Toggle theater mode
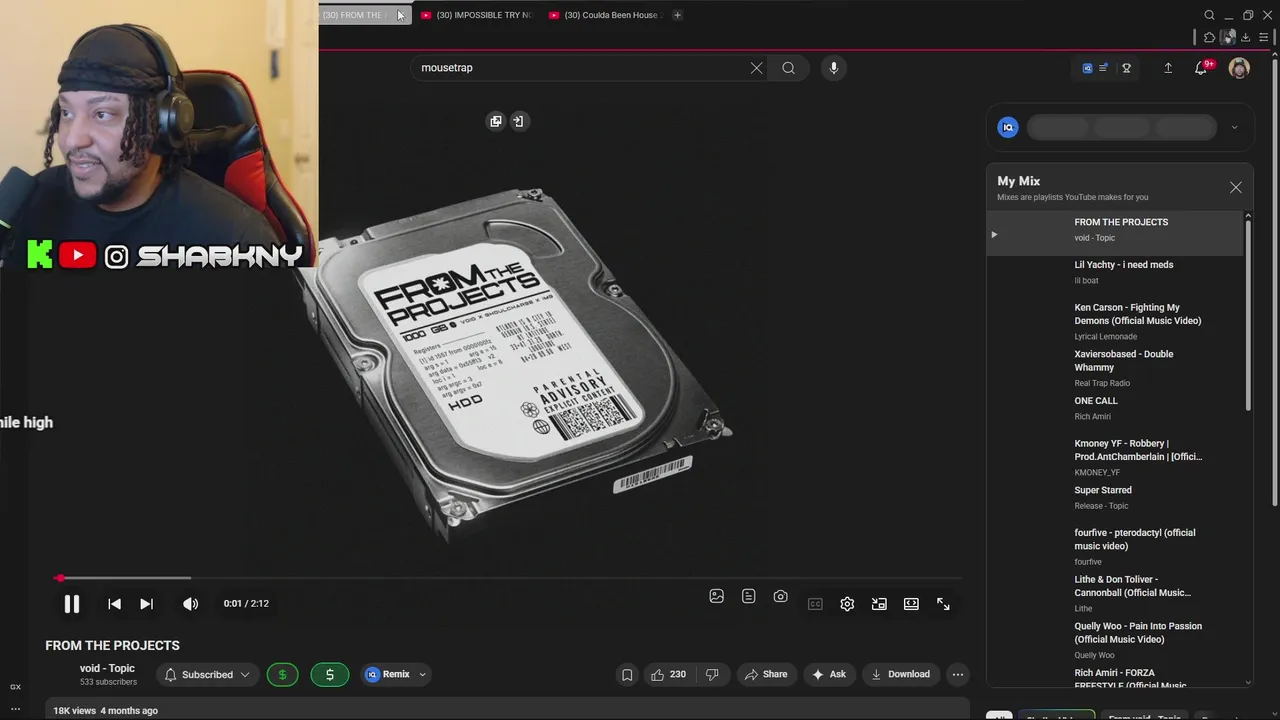Image resolution: width=1280 pixels, height=720 pixels. tap(911, 604)
